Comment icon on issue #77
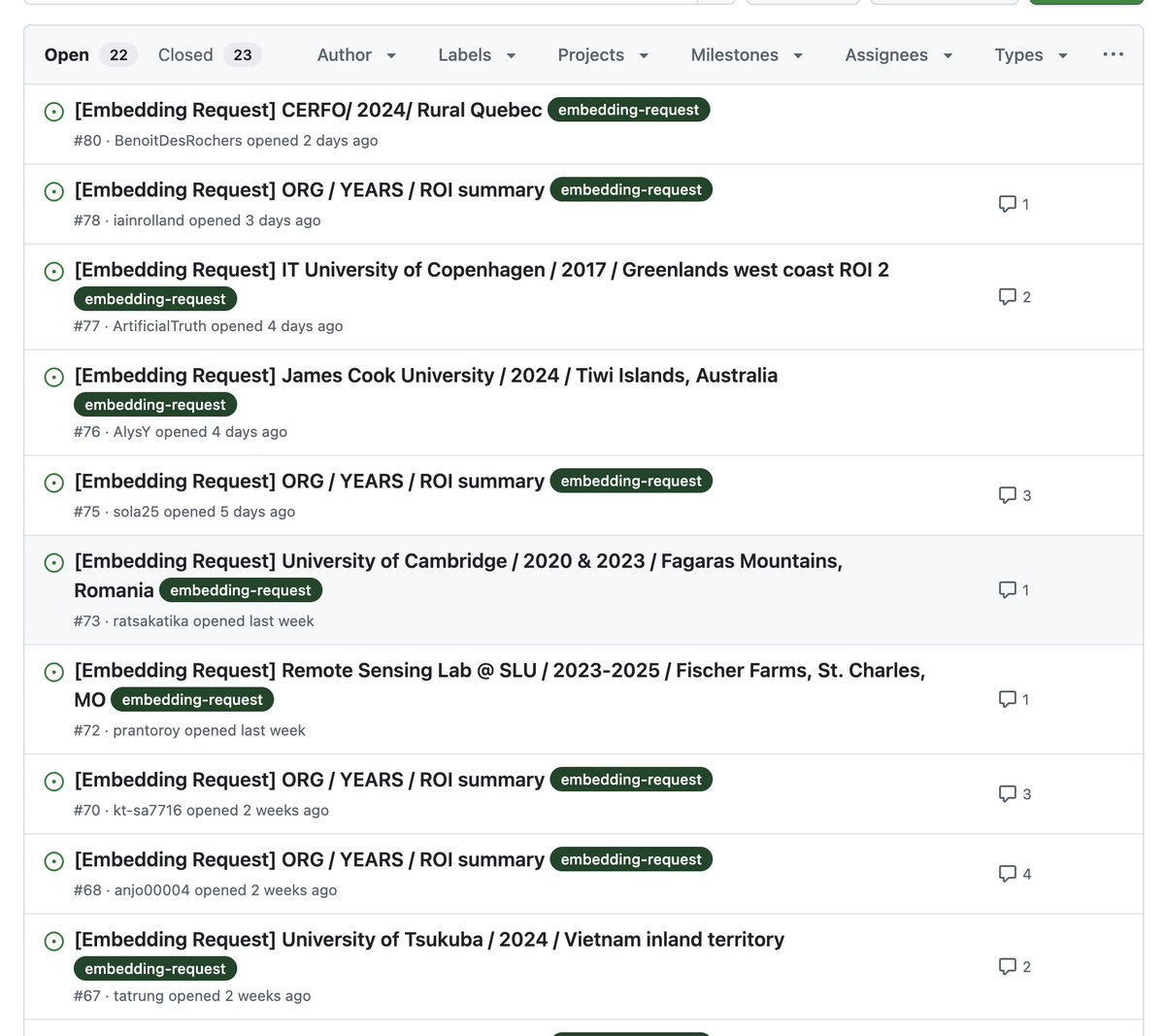Viewport: 1165px width, 1036px height. [1008, 296]
